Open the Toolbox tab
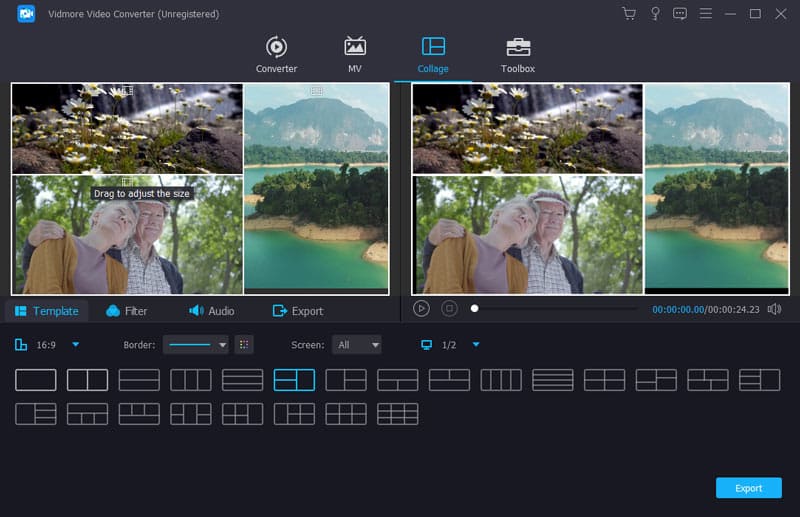Image resolution: width=800 pixels, height=517 pixels. (517, 55)
